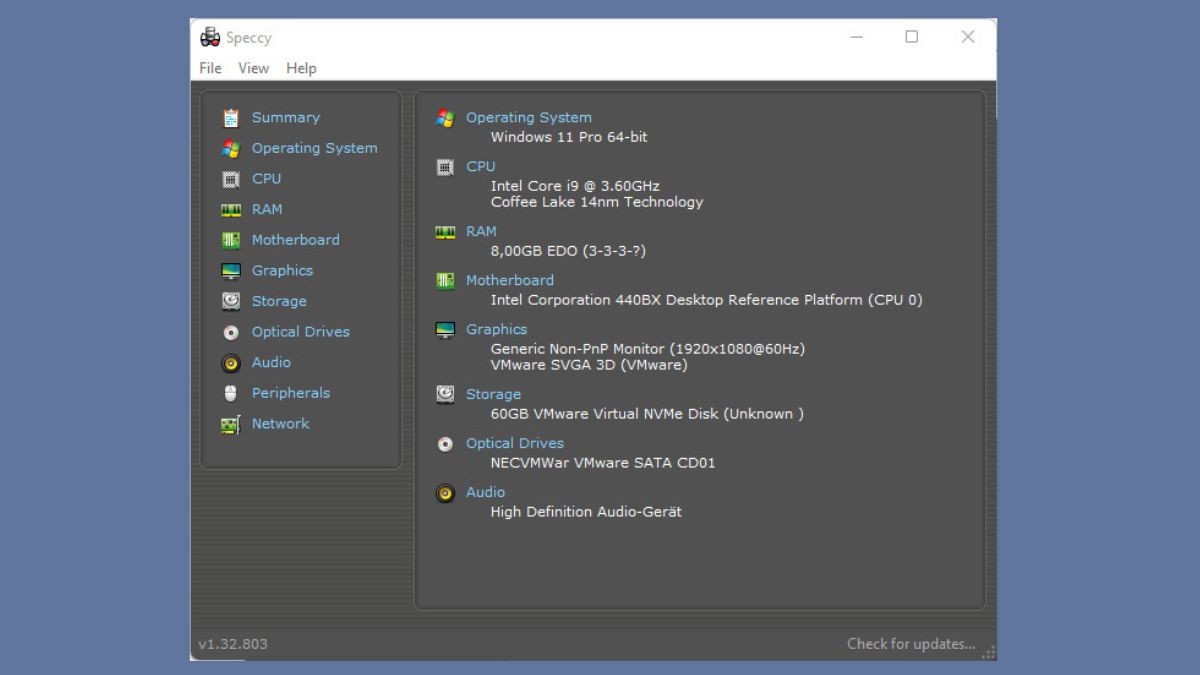The height and width of the screenshot is (675, 1200).
Task: Click the RAM icon in summary panel
Action: pyautogui.click(x=445, y=232)
